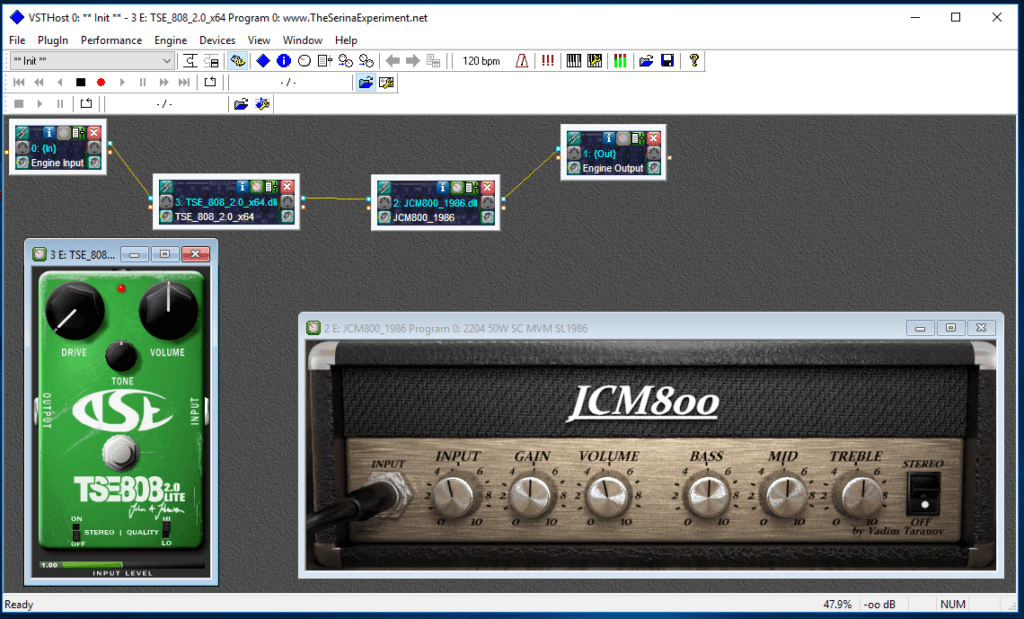
Task: Click the wrench folder icon in the bottom toolbar row
Action: 263,104
